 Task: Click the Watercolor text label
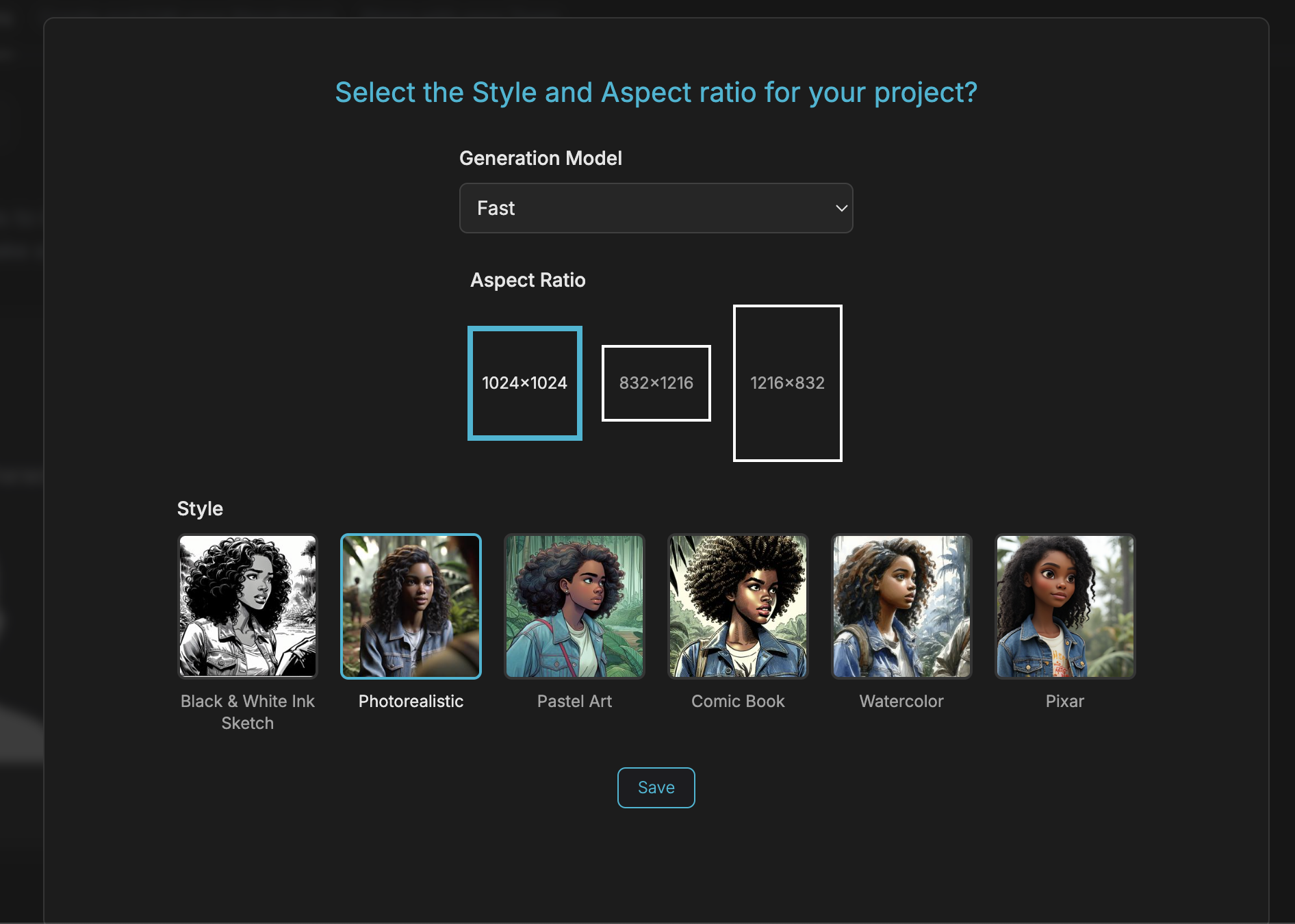pyautogui.click(x=901, y=702)
